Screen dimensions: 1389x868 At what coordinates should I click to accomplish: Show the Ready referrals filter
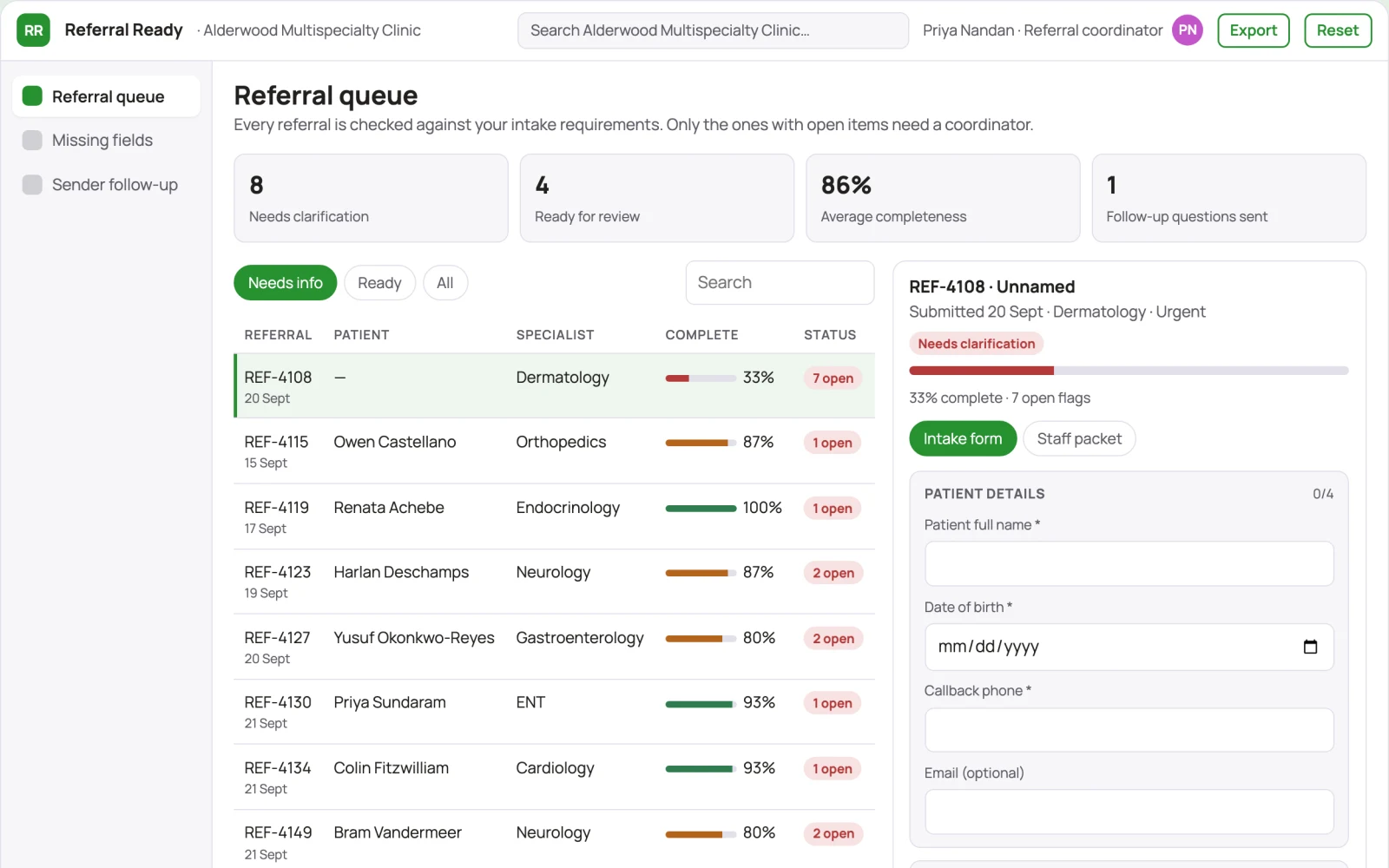tap(379, 283)
